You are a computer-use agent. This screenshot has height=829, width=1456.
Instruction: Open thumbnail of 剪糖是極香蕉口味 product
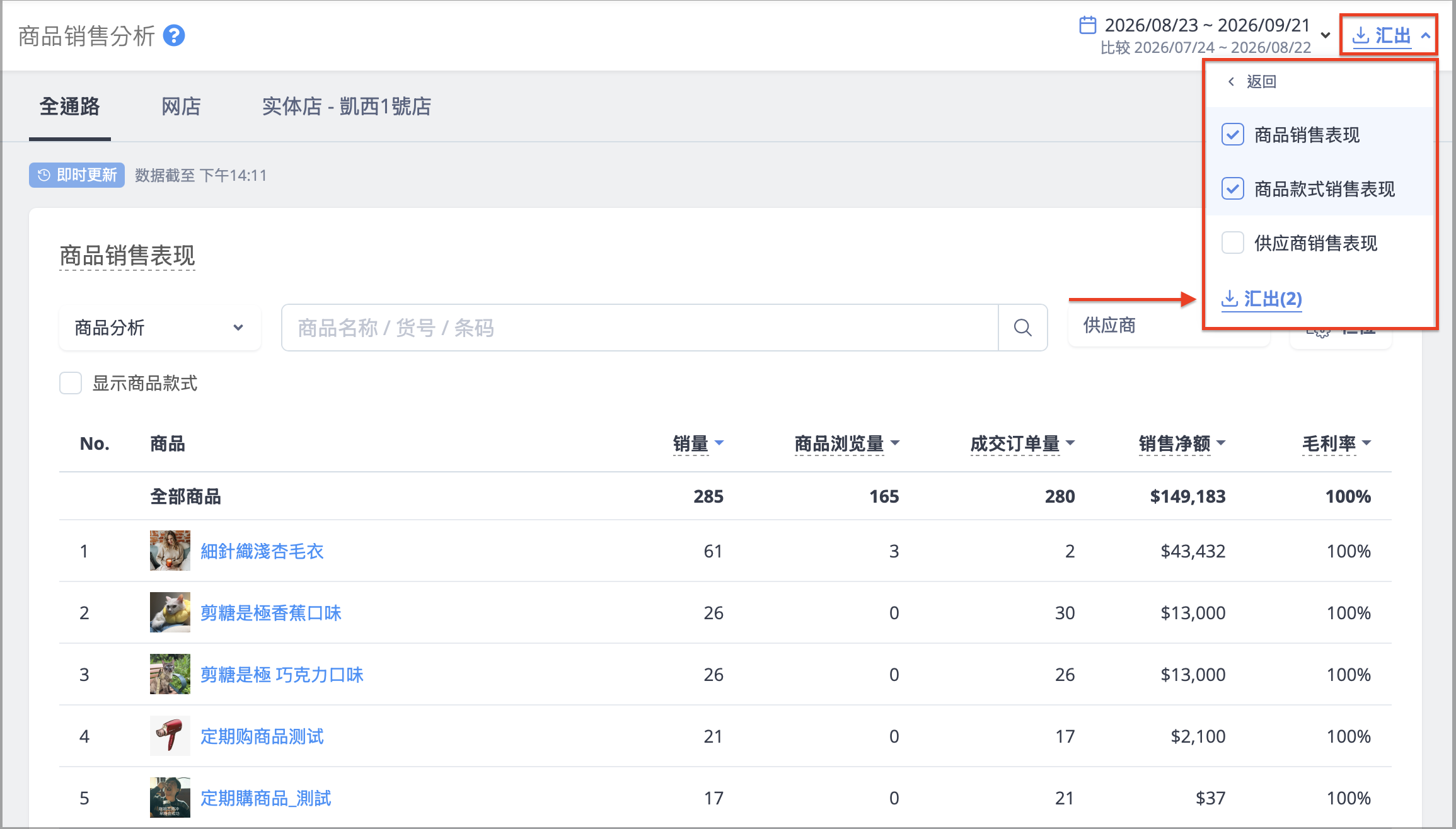pyautogui.click(x=170, y=612)
